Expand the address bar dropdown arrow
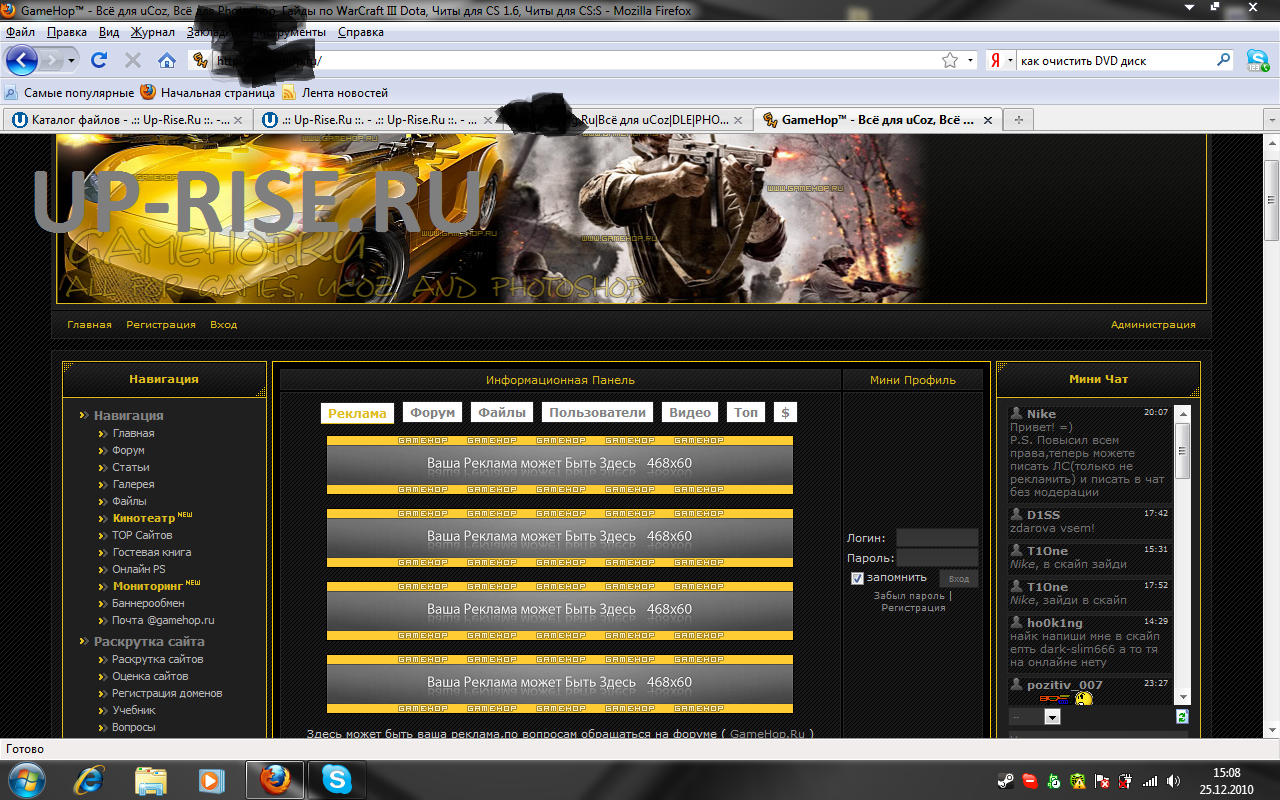The image size is (1280, 800). pyautogui.click(x=970, y=60)
